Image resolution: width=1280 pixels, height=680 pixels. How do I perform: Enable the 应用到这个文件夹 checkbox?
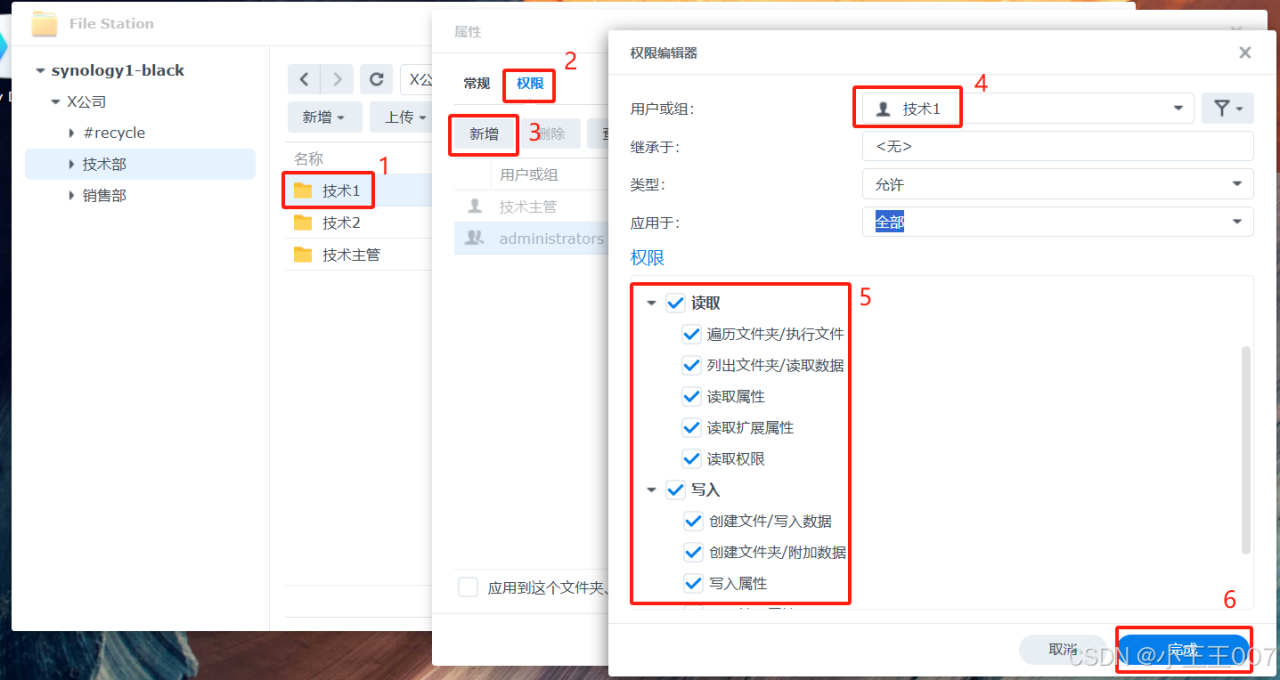click(x=468, y=587)
